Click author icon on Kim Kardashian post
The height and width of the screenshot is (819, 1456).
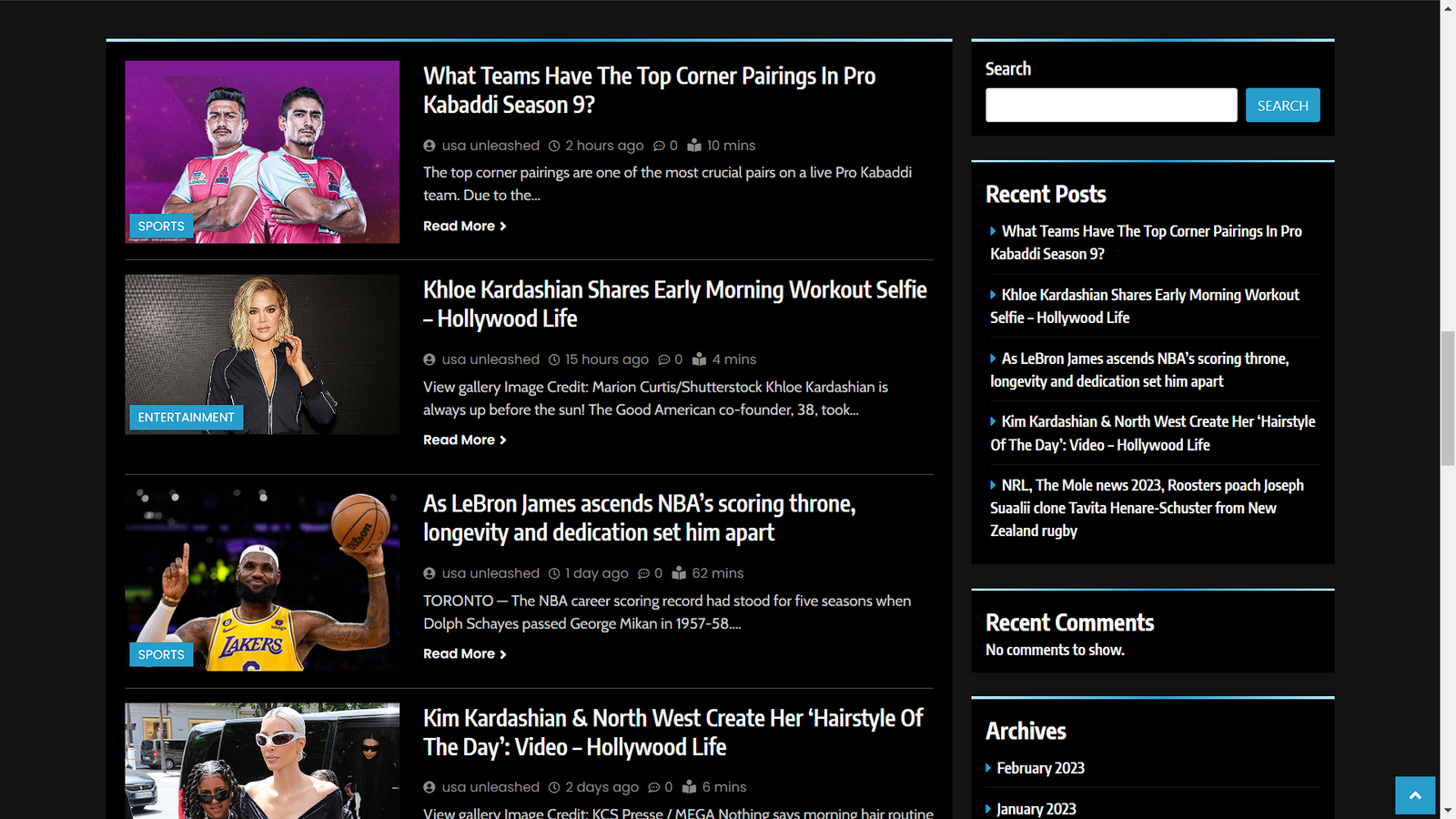[x=430, y=787]
